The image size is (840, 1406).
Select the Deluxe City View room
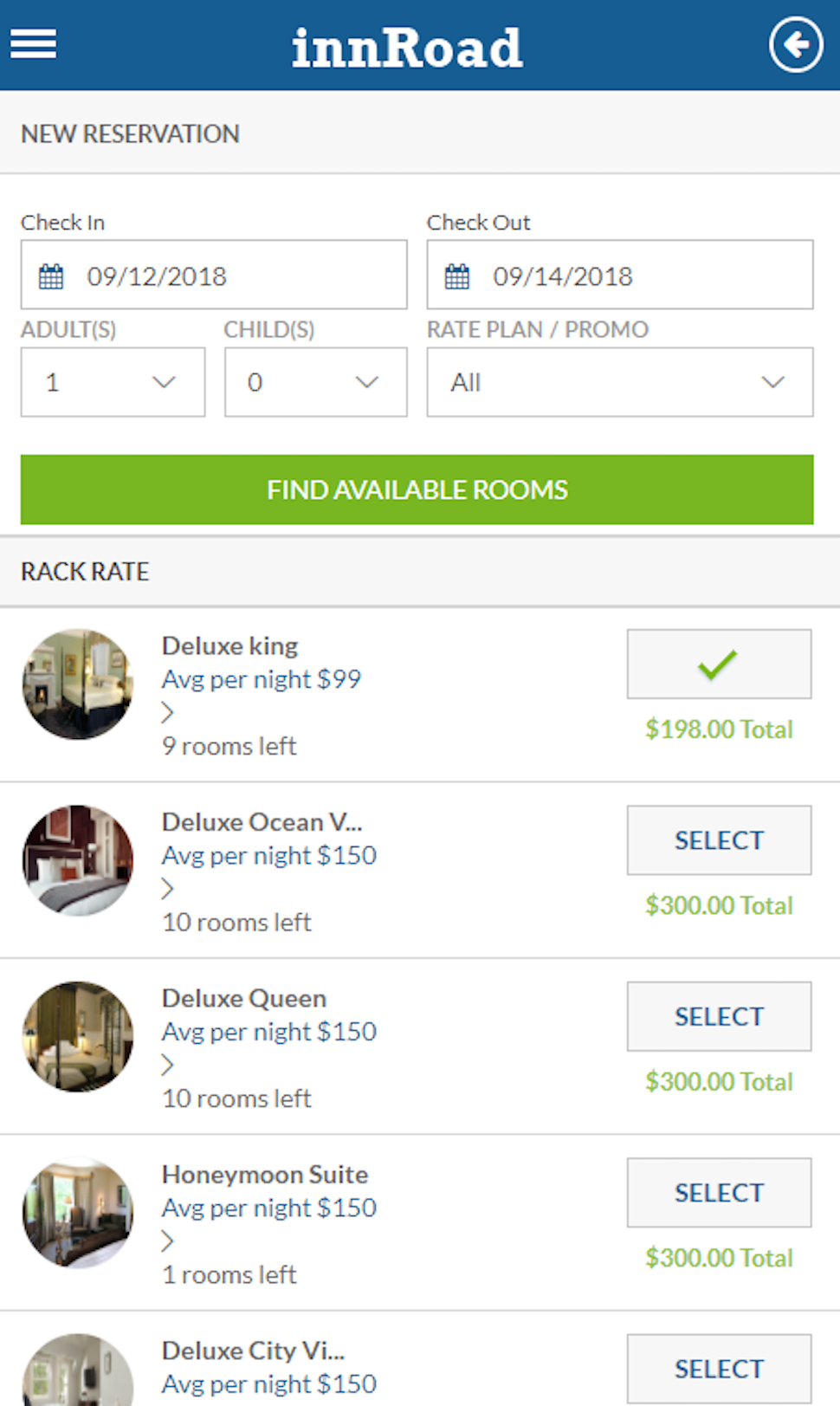tap(719, 1369)
